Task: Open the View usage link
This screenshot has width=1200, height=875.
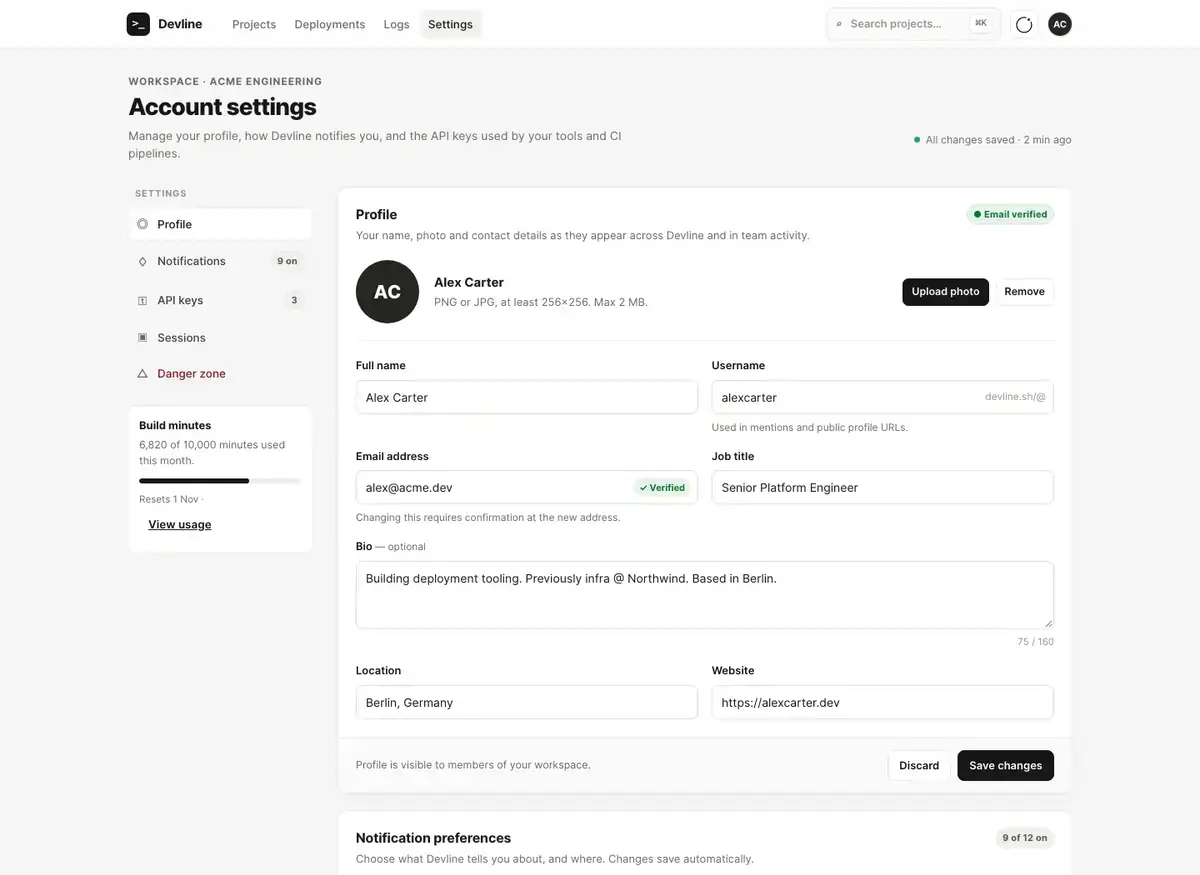Action: 180,525
